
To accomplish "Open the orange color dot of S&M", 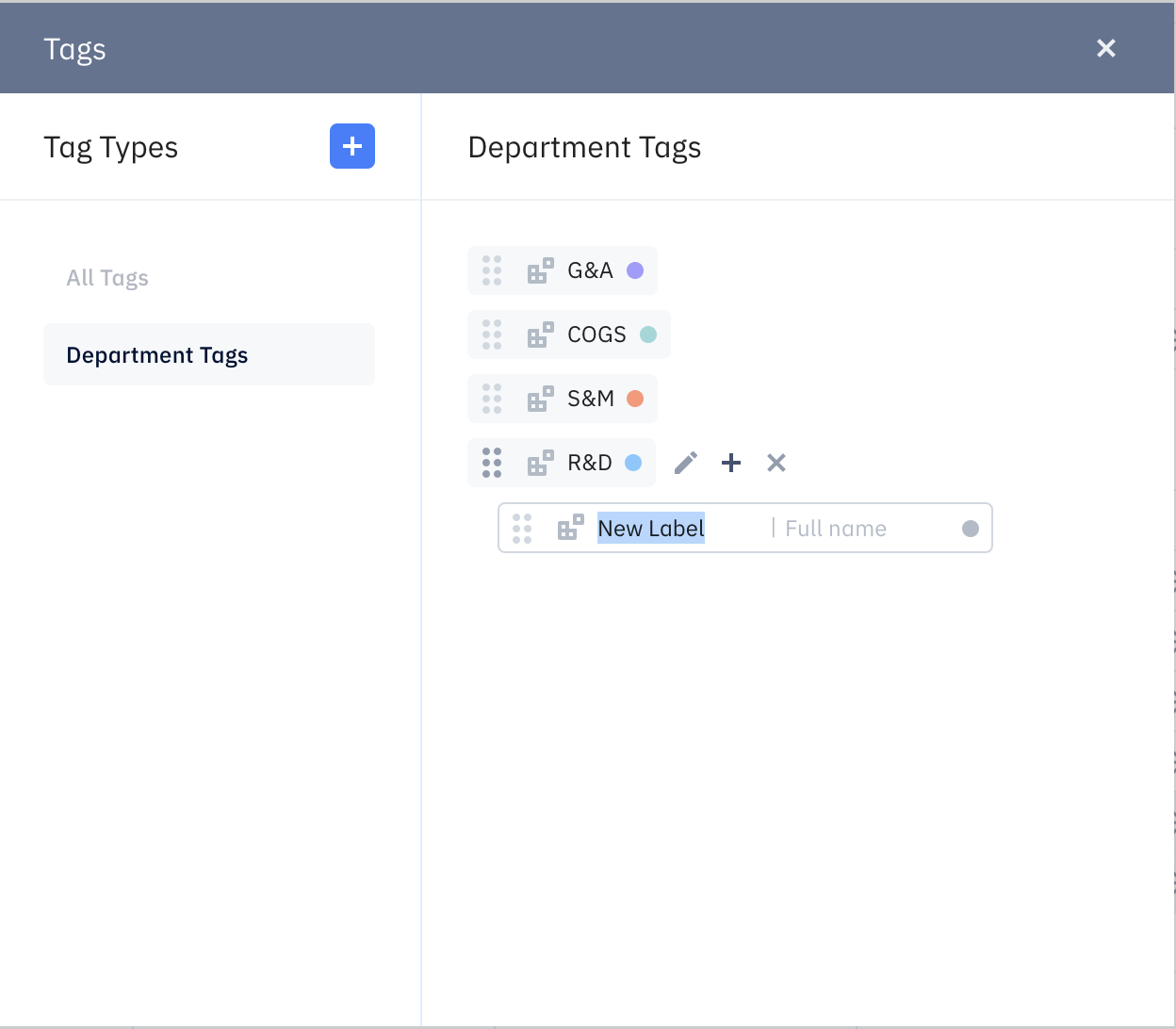I will click(x=635, y=399).
